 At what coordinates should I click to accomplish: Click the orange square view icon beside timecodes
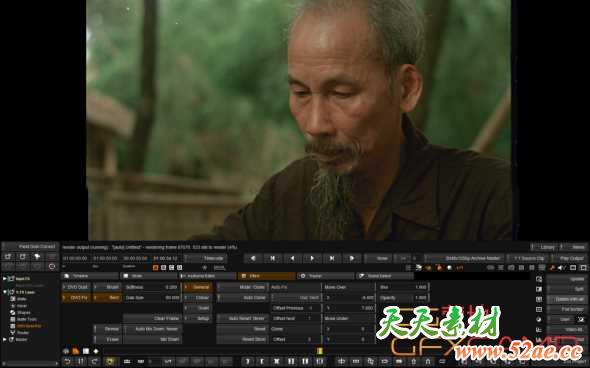pyautogui.click(x=155, y=268)
